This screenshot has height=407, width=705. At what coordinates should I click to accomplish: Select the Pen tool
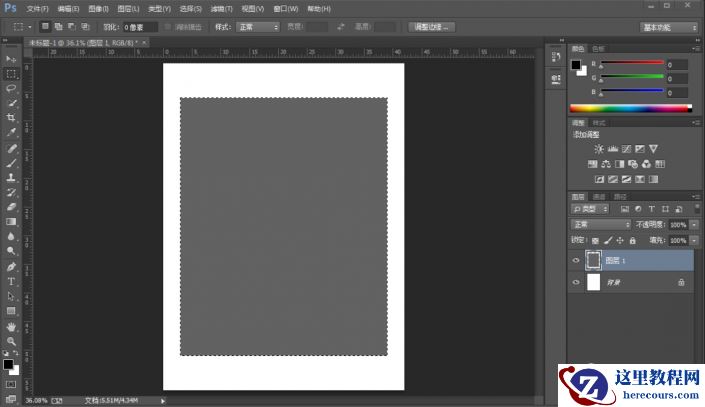(11, 267)
